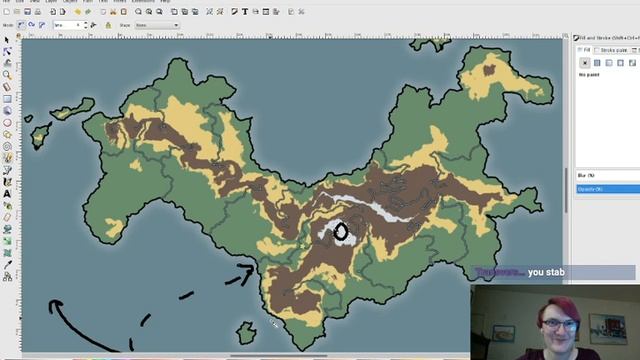Switch to the Fill tab

pyautogui.click(x=584, y=50)
